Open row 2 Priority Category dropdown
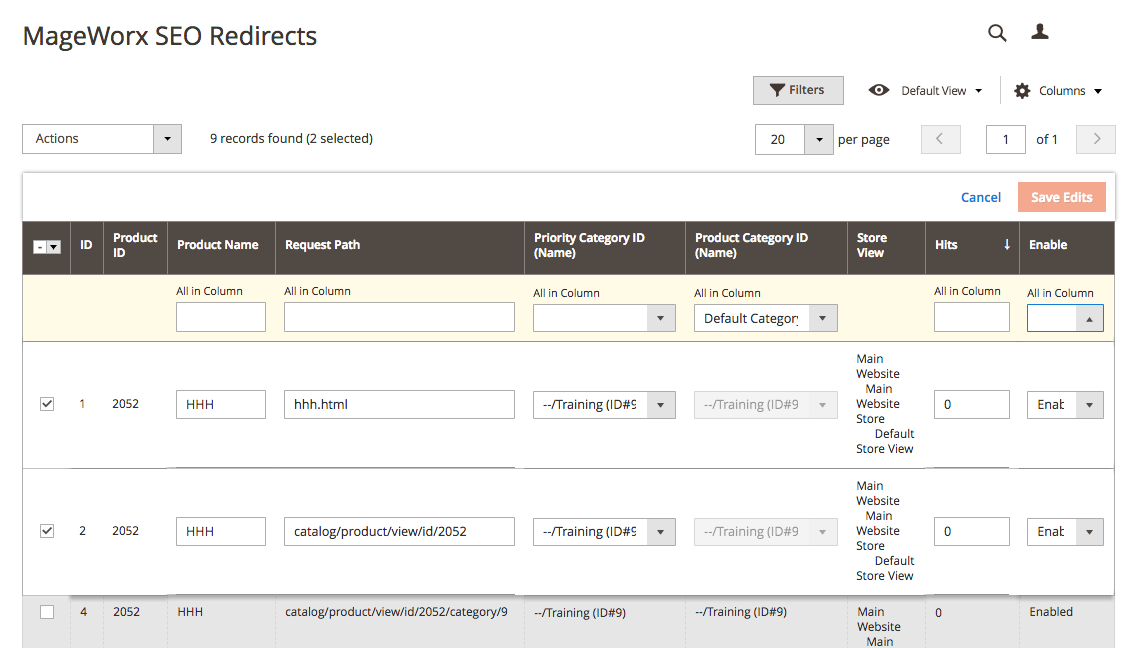 [604, 532]
